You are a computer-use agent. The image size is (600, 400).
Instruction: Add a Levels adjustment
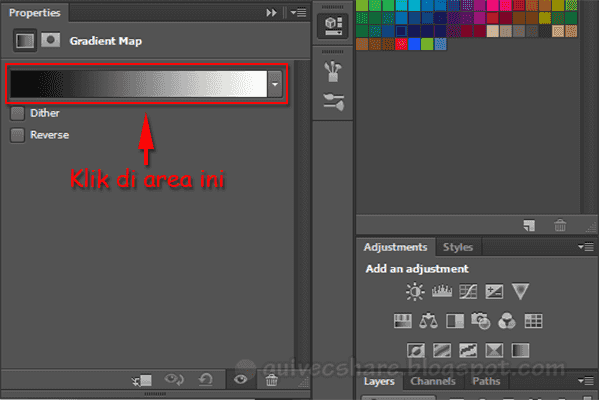point(442,292)
